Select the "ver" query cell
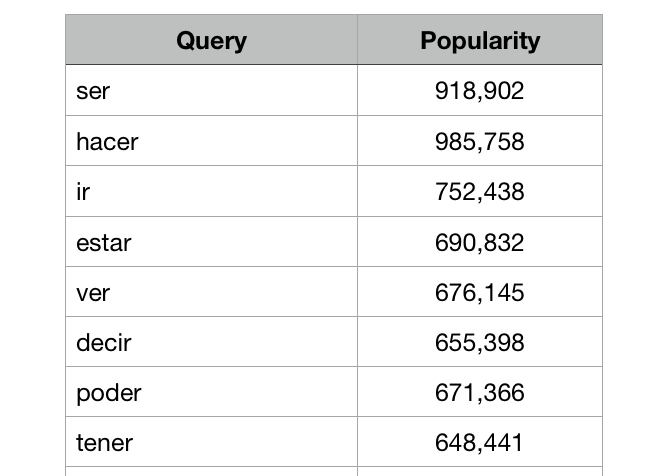The width and height of the screenshot is (670, 476). (211, 292)
